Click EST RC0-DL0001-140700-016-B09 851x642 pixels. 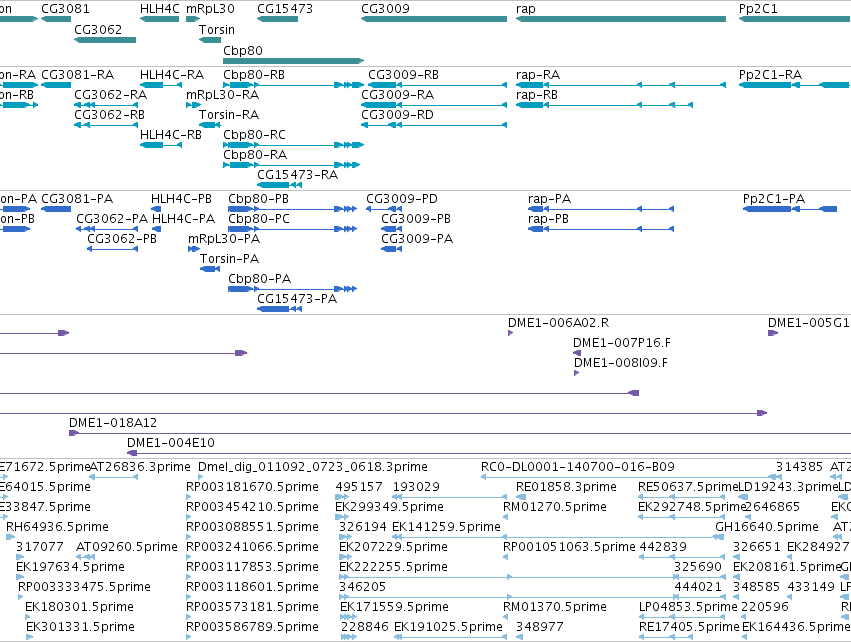[632, 477]
